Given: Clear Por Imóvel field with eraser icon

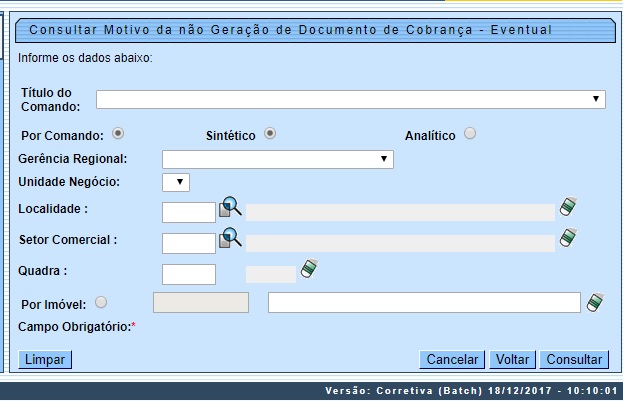Looking at the screenshot, I should [x=595, y=302].
